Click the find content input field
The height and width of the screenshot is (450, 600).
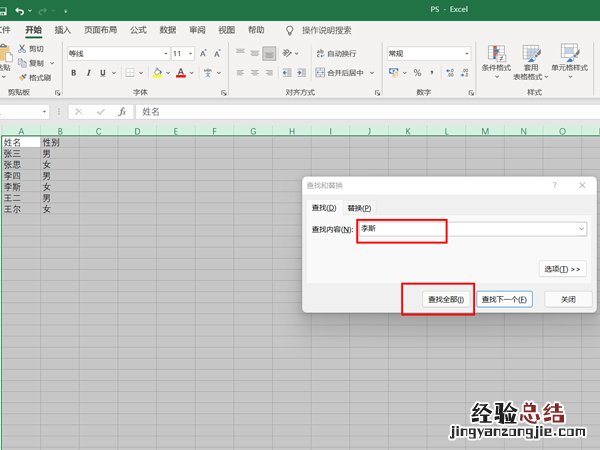[x=400, y=229]
